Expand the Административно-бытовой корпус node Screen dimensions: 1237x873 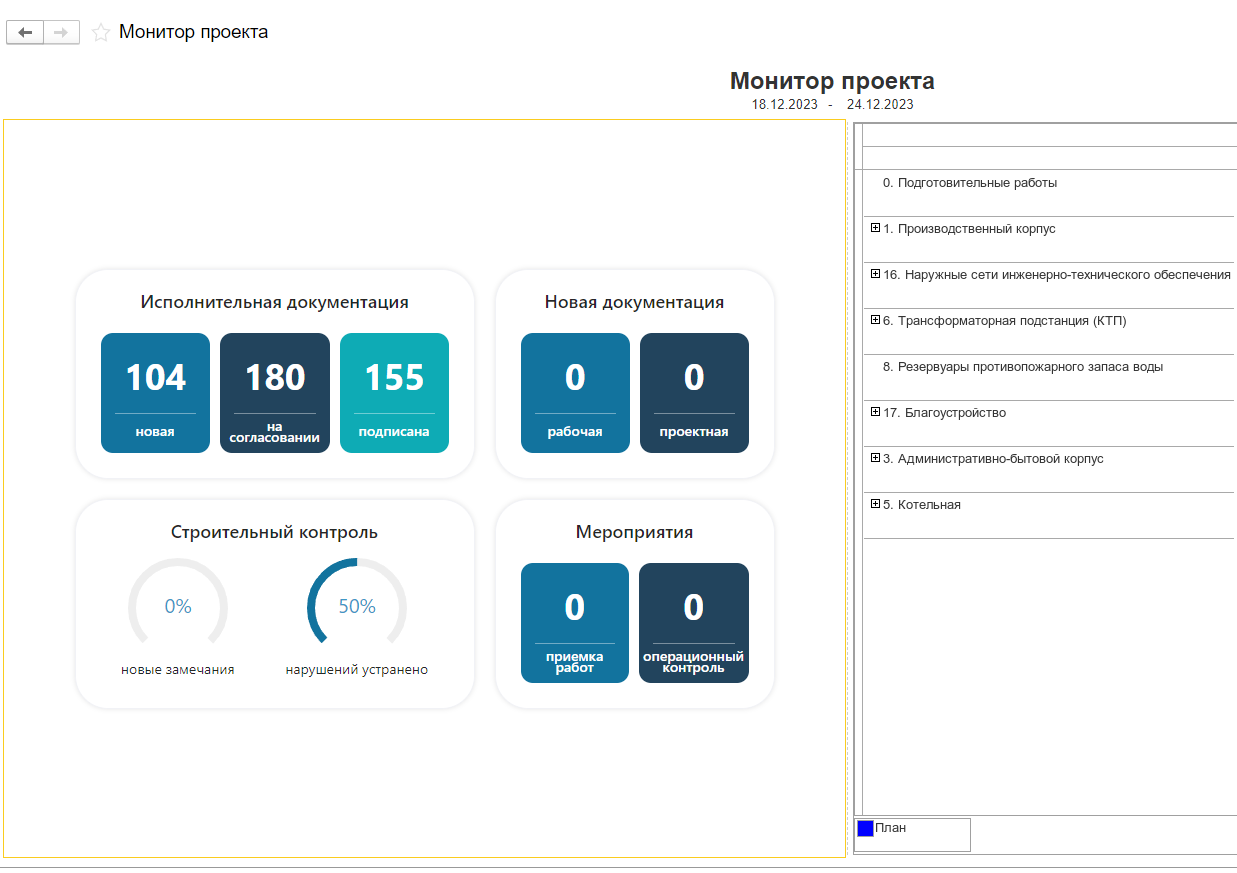(x=875, y=458)
